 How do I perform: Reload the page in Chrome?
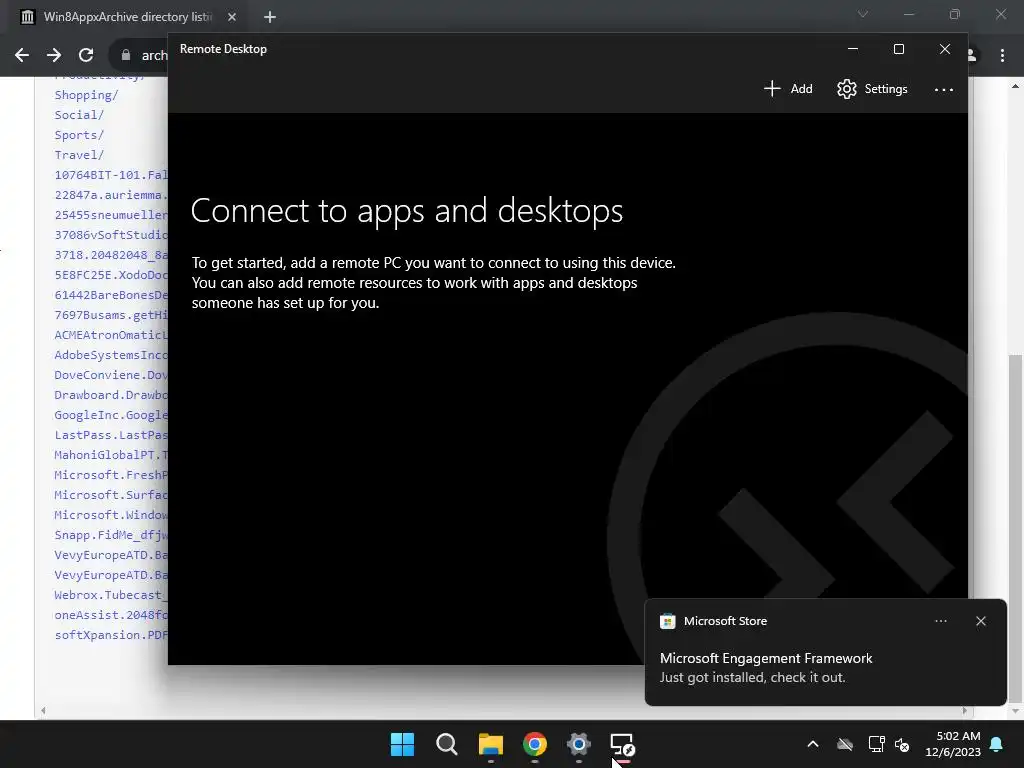86,55
